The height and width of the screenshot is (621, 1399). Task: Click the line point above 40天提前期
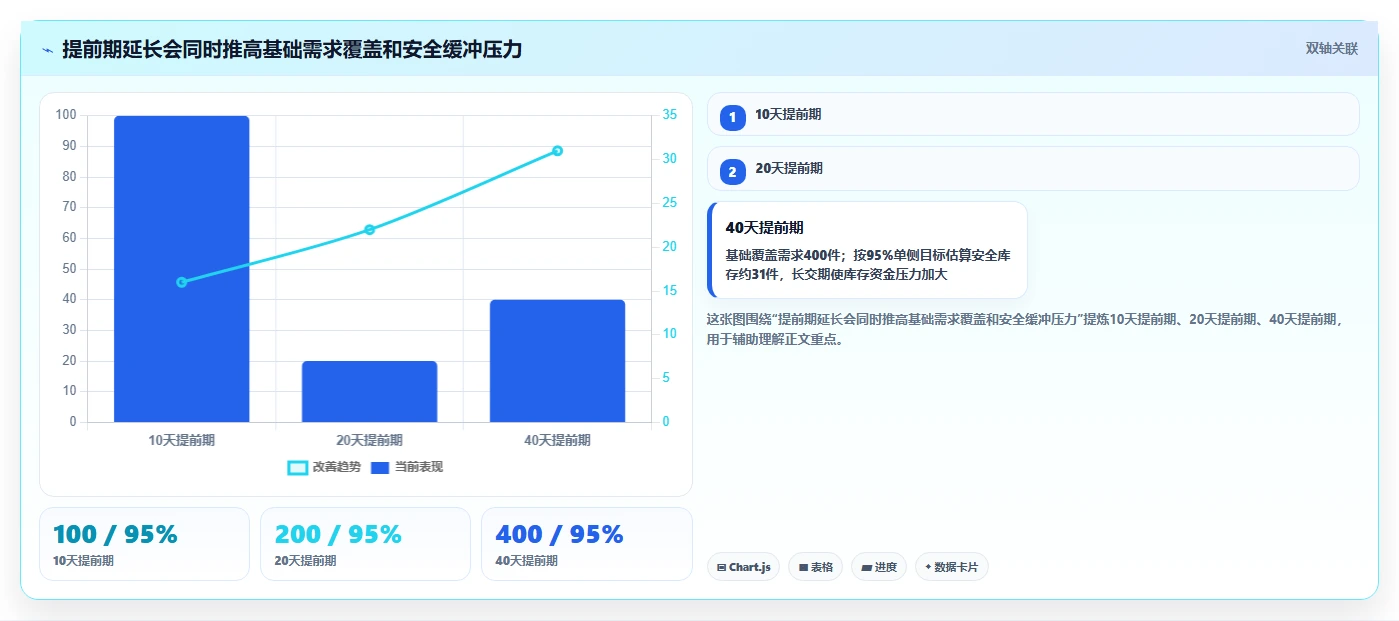coord(557,151)
